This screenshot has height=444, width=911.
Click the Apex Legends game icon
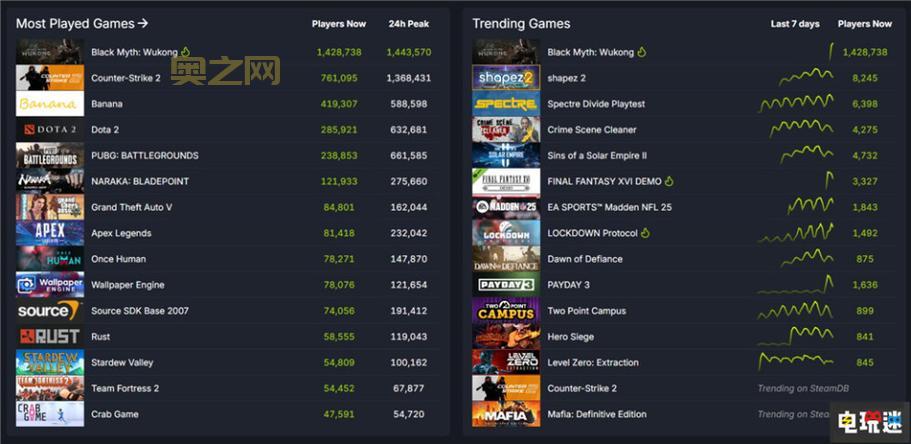click(50, 233)
